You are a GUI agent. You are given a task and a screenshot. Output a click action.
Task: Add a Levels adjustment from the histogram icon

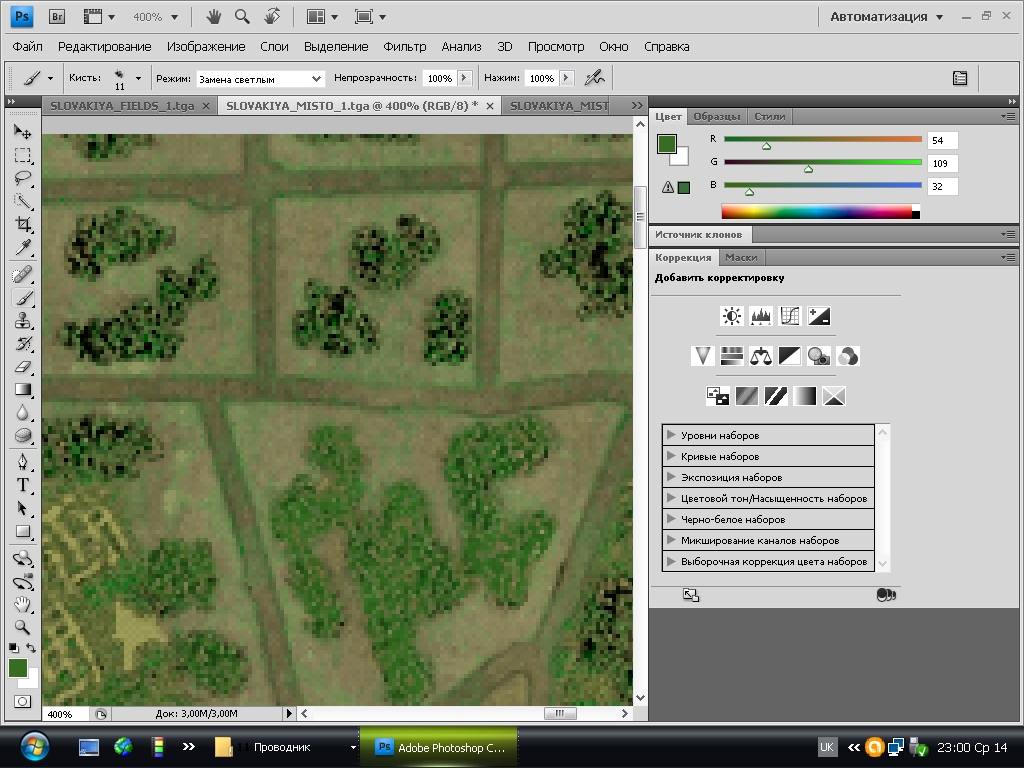pos(761,316)
